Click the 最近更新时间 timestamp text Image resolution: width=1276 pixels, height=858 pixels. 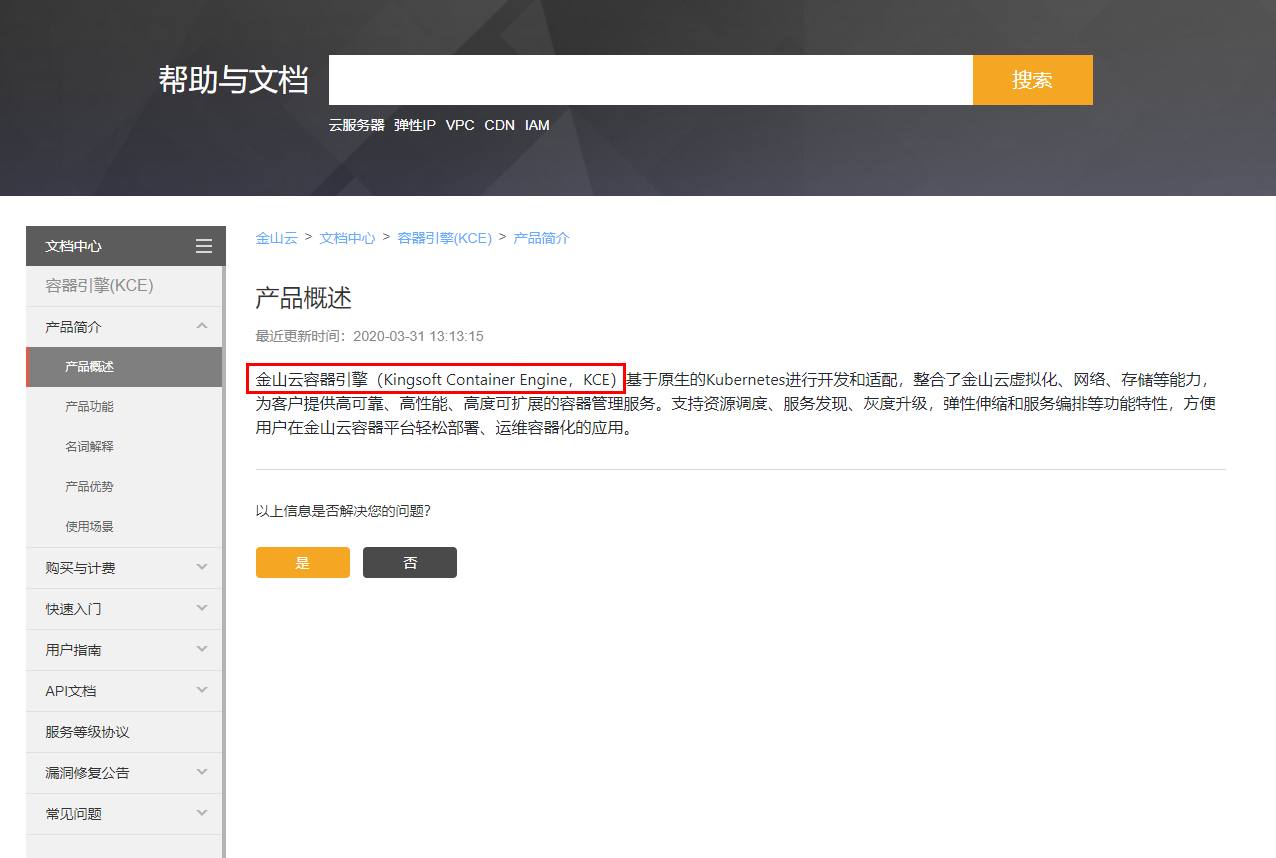pyautogui.click(x=370, y=336)
